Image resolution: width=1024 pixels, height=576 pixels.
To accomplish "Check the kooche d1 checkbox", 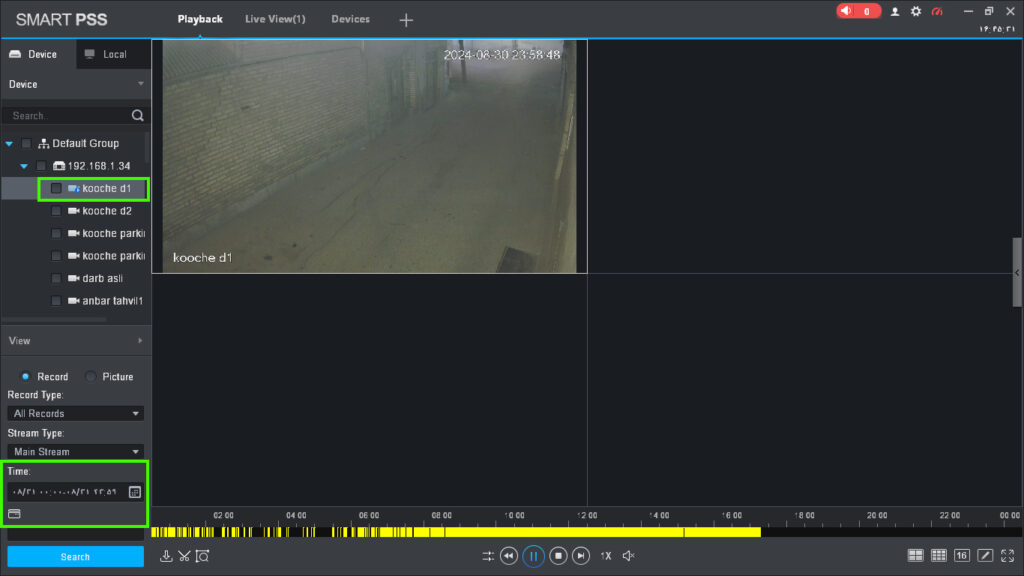I will pos(56,188).
